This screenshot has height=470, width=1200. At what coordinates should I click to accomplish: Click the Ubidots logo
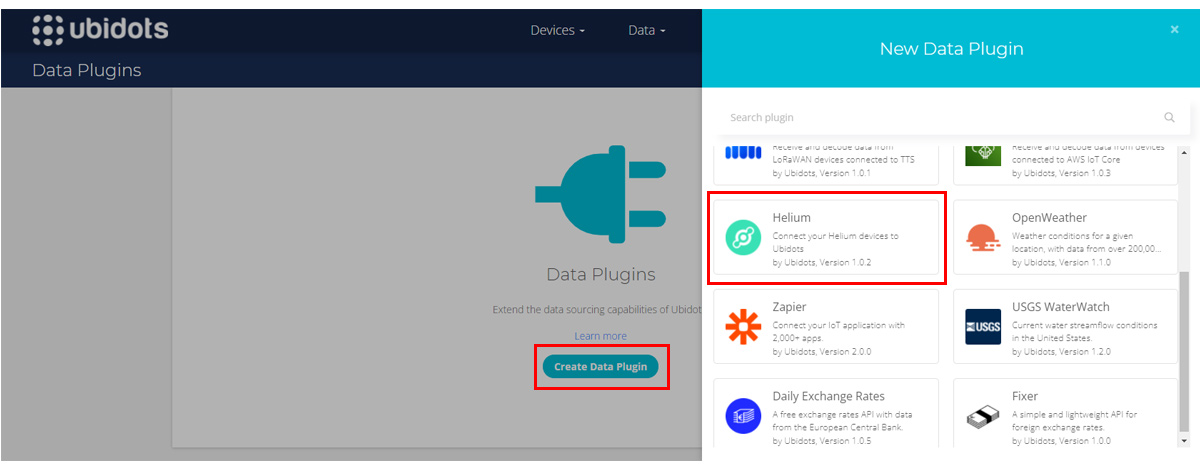(x=100, y=30)
